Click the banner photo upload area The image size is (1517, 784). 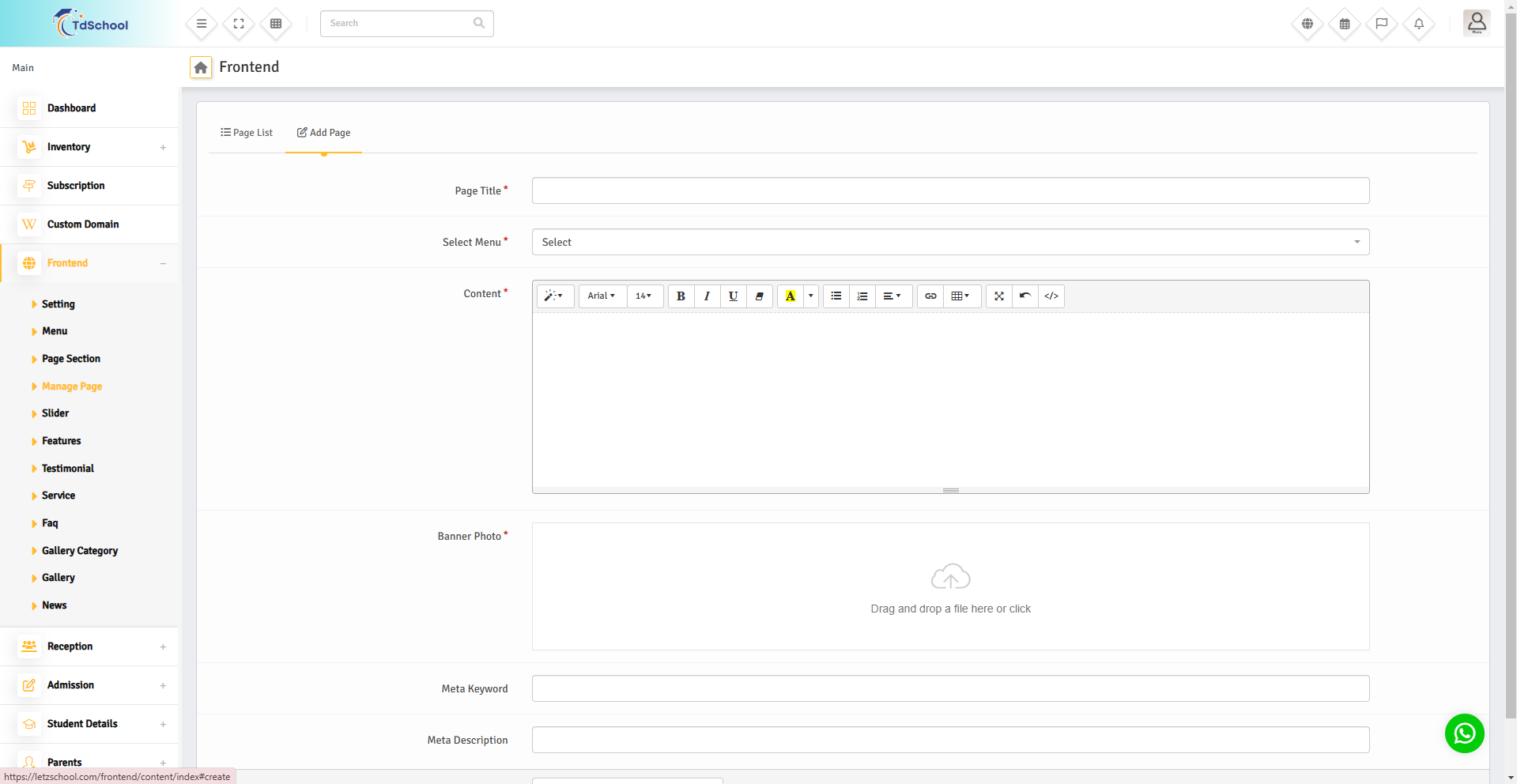click(950, 586)
